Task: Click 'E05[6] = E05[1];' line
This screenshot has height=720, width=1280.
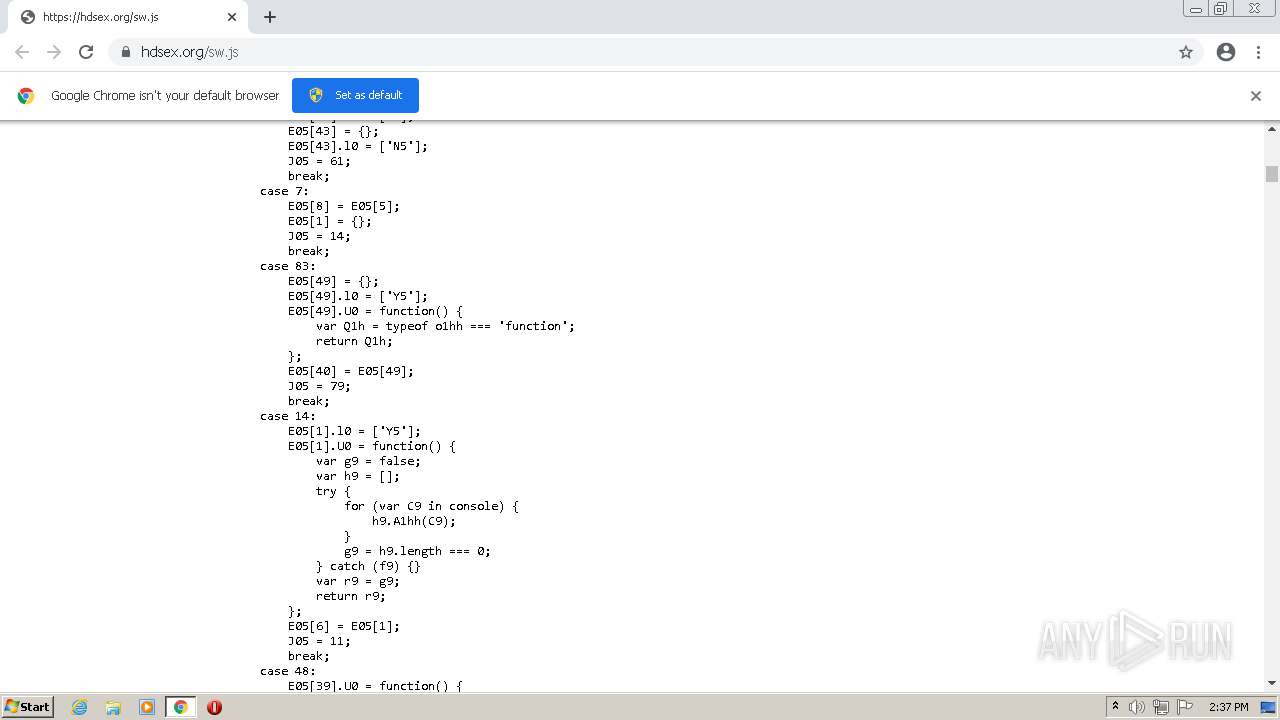Action: point(344,626)
